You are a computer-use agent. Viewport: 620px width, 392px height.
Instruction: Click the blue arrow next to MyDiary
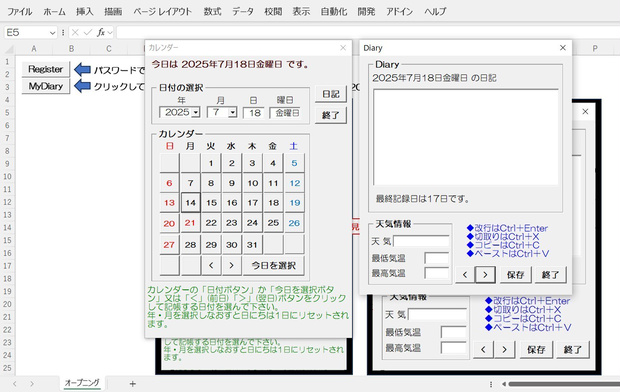(x=83, y=86)
